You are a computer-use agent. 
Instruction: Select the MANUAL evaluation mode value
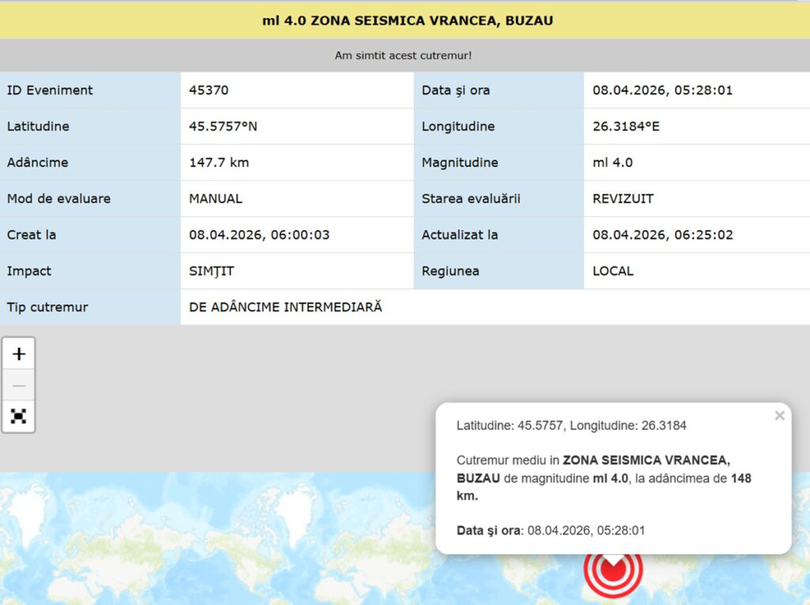[216, 199]
